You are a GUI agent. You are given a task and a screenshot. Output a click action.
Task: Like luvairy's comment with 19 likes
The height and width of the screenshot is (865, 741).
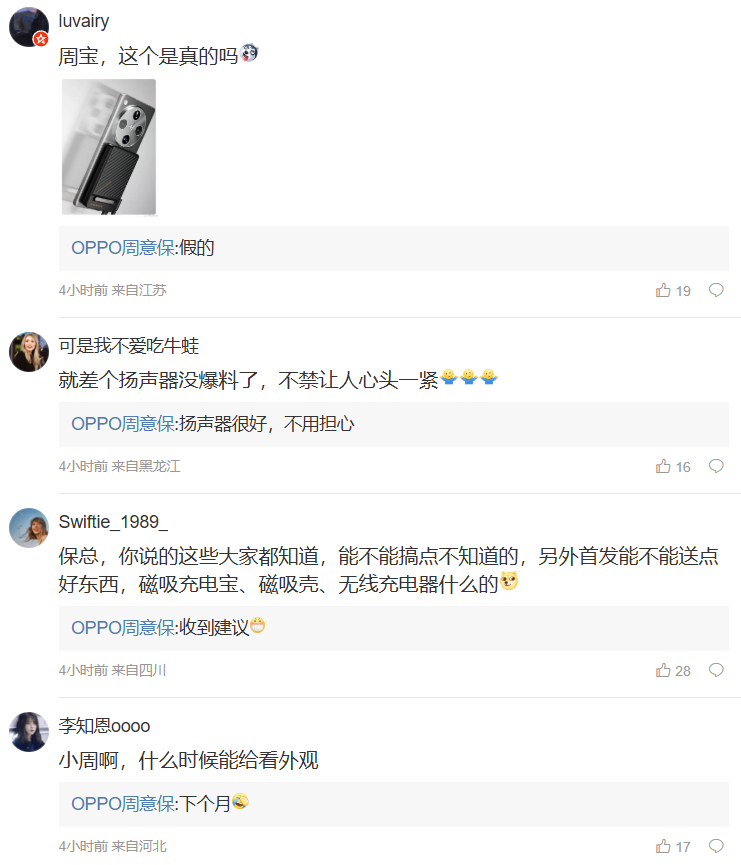click(663, 291)
